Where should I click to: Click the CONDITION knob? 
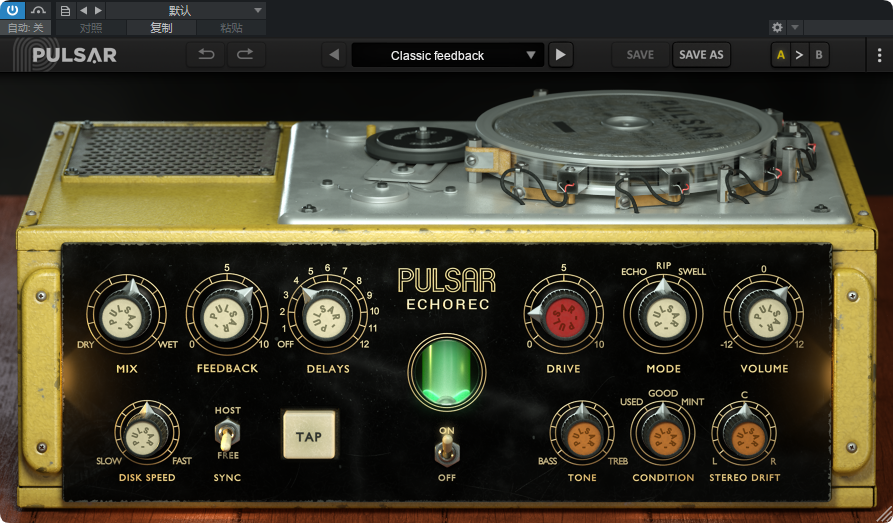click(663, 434)
